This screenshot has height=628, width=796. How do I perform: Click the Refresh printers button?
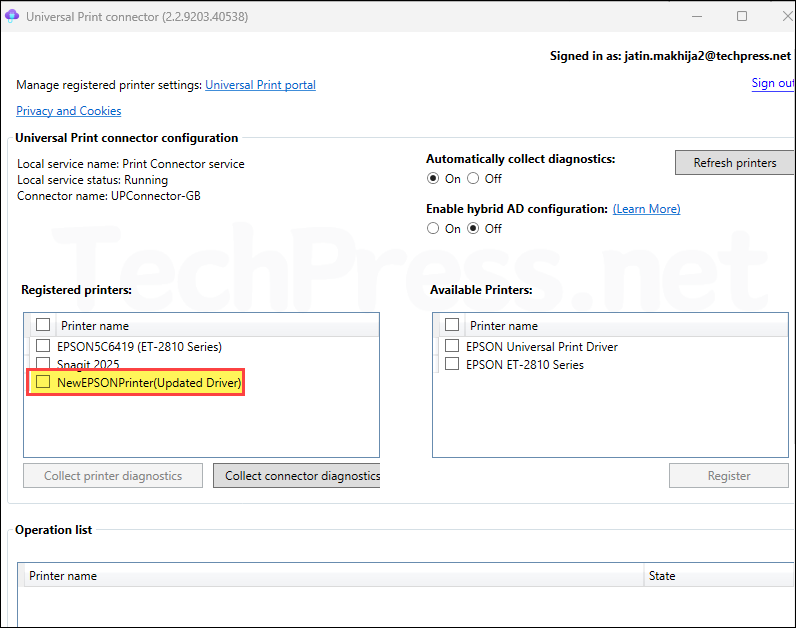point(734,162)
